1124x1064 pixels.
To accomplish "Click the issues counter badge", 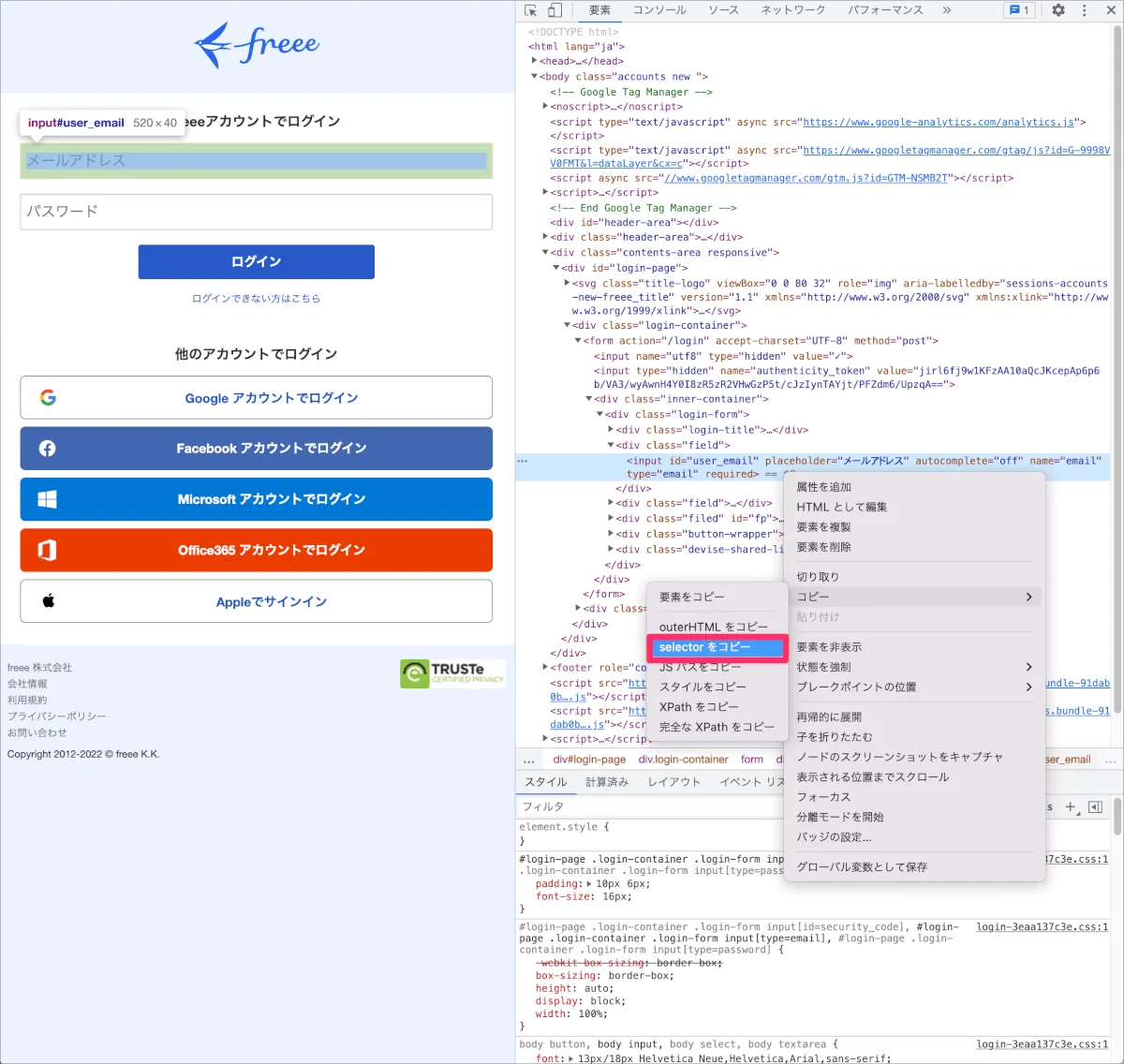I will coord(1018,10).
